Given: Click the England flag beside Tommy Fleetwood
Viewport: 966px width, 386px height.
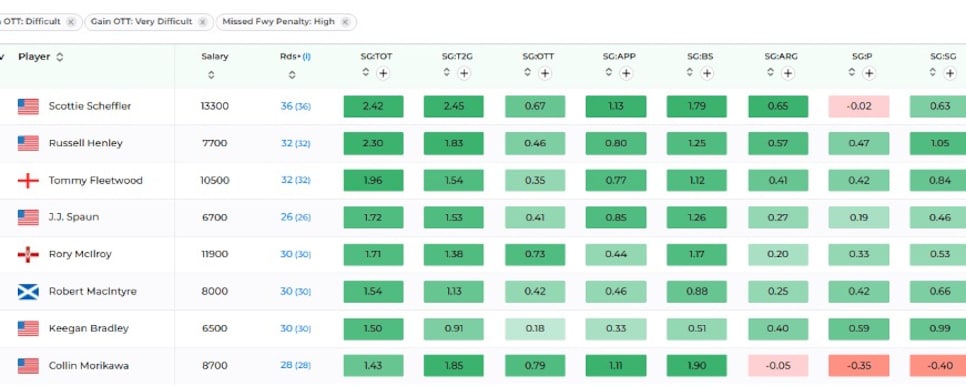Looking at the screenshot, I should pos(28,180).
